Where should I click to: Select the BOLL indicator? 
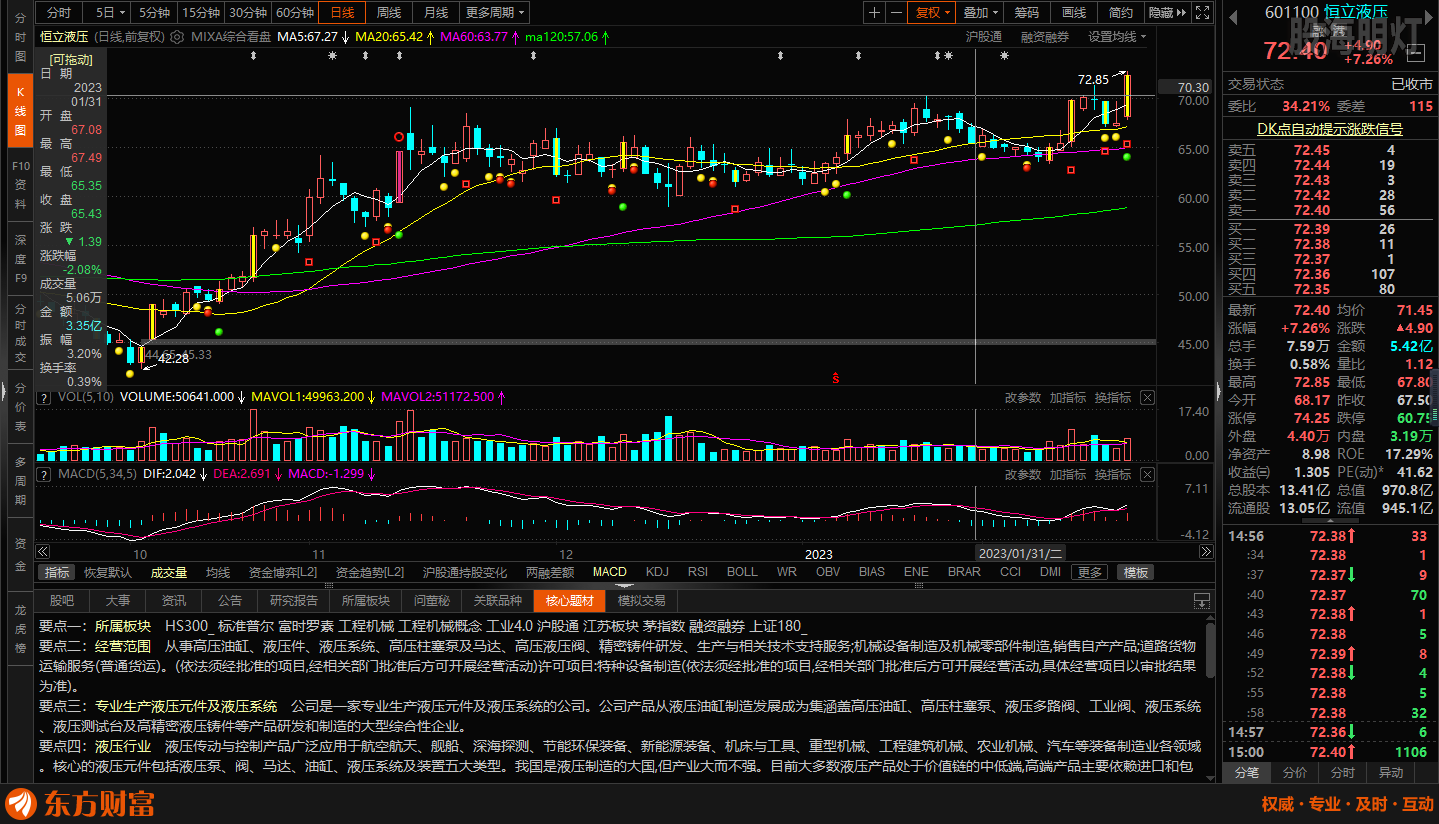(x=742, y=573)
